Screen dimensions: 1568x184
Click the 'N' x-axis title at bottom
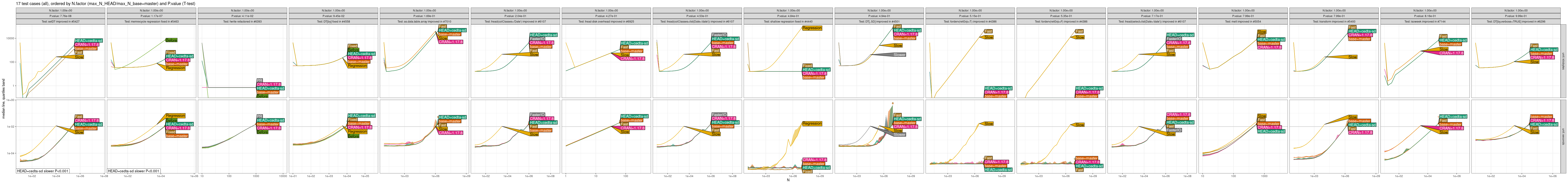coord(788,180)
